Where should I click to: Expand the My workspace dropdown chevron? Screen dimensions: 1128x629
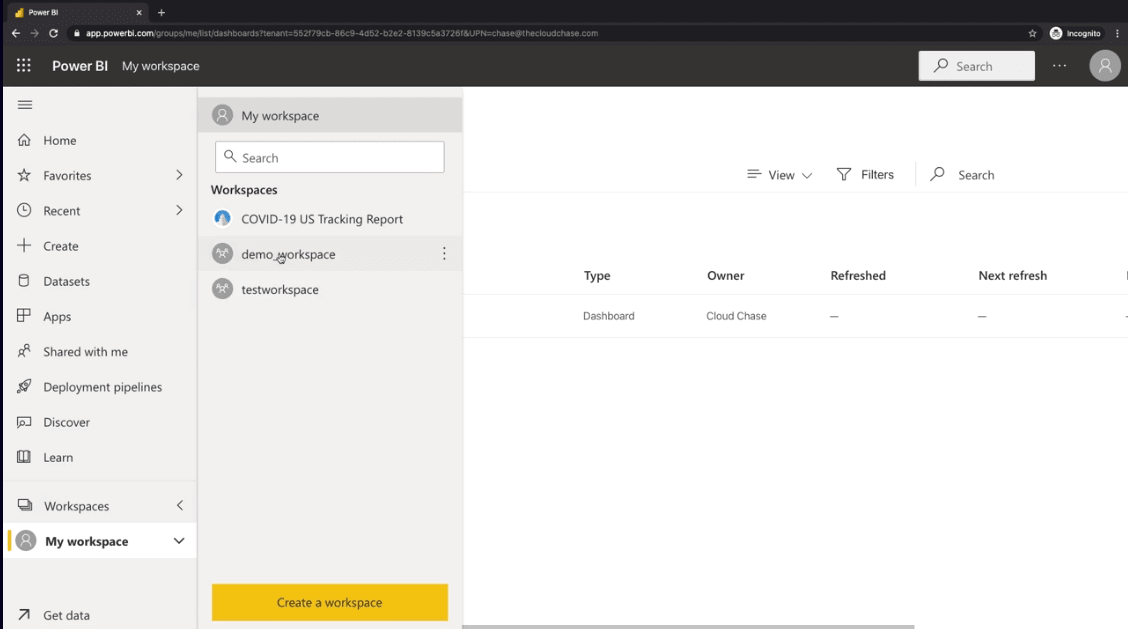tap(179, 540)
